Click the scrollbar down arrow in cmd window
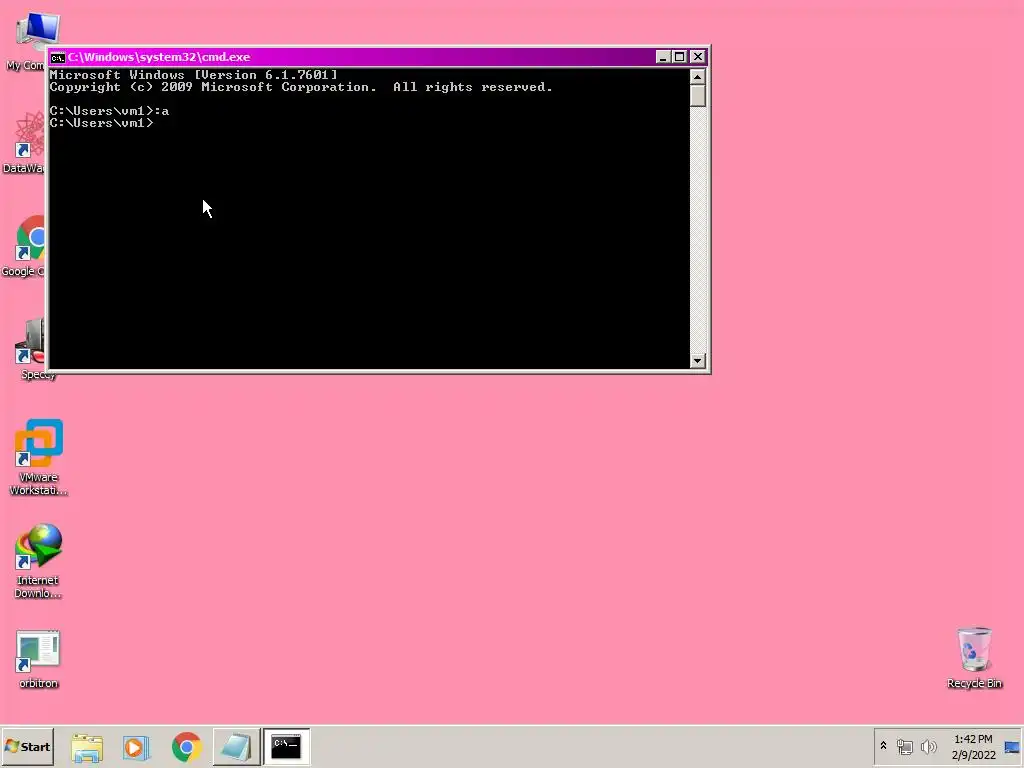 (x=697, y=360)
